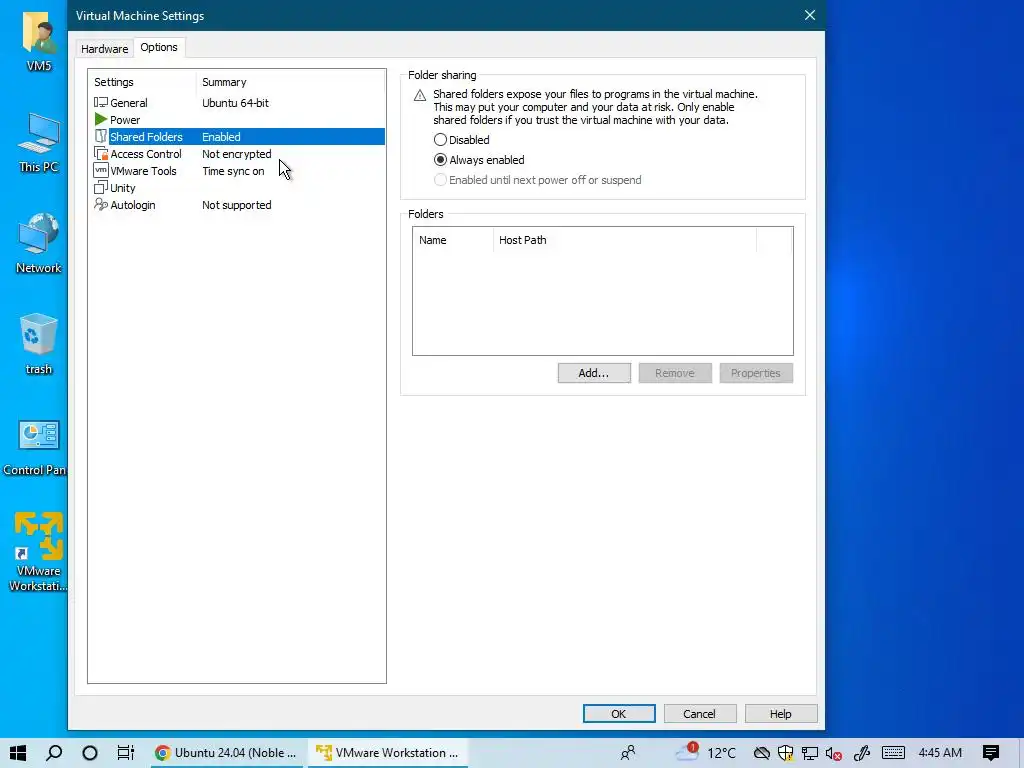Click the folder sharing warning triangle icon
1024x768 pixels.
point(420,96)
